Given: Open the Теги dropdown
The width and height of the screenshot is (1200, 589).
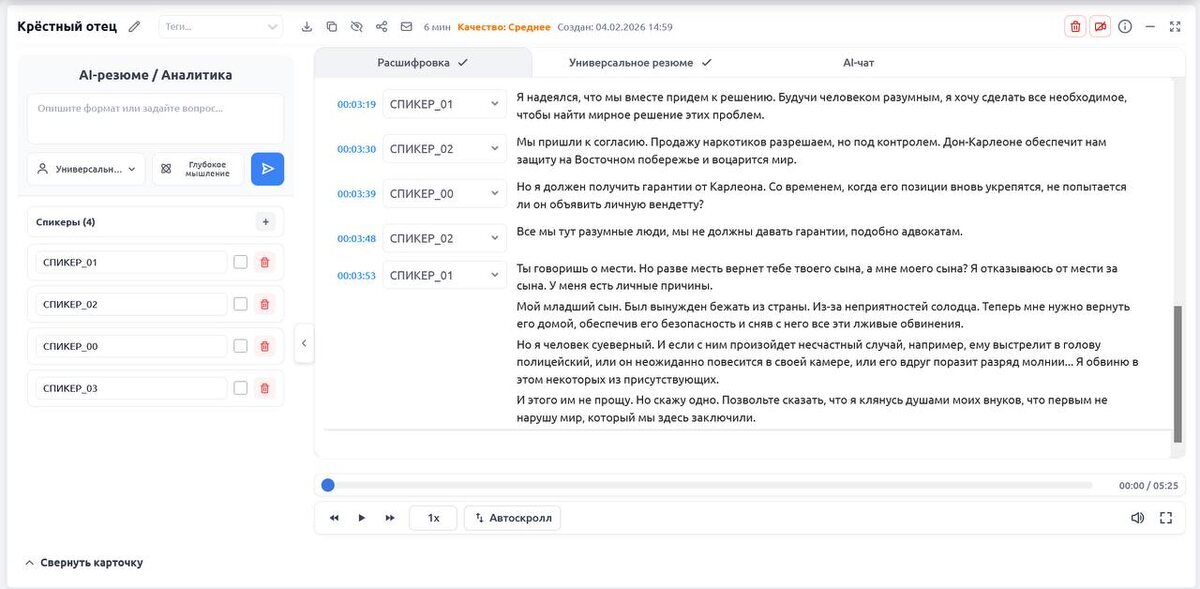Looking at the screenshot, I should tap(220, 27).
